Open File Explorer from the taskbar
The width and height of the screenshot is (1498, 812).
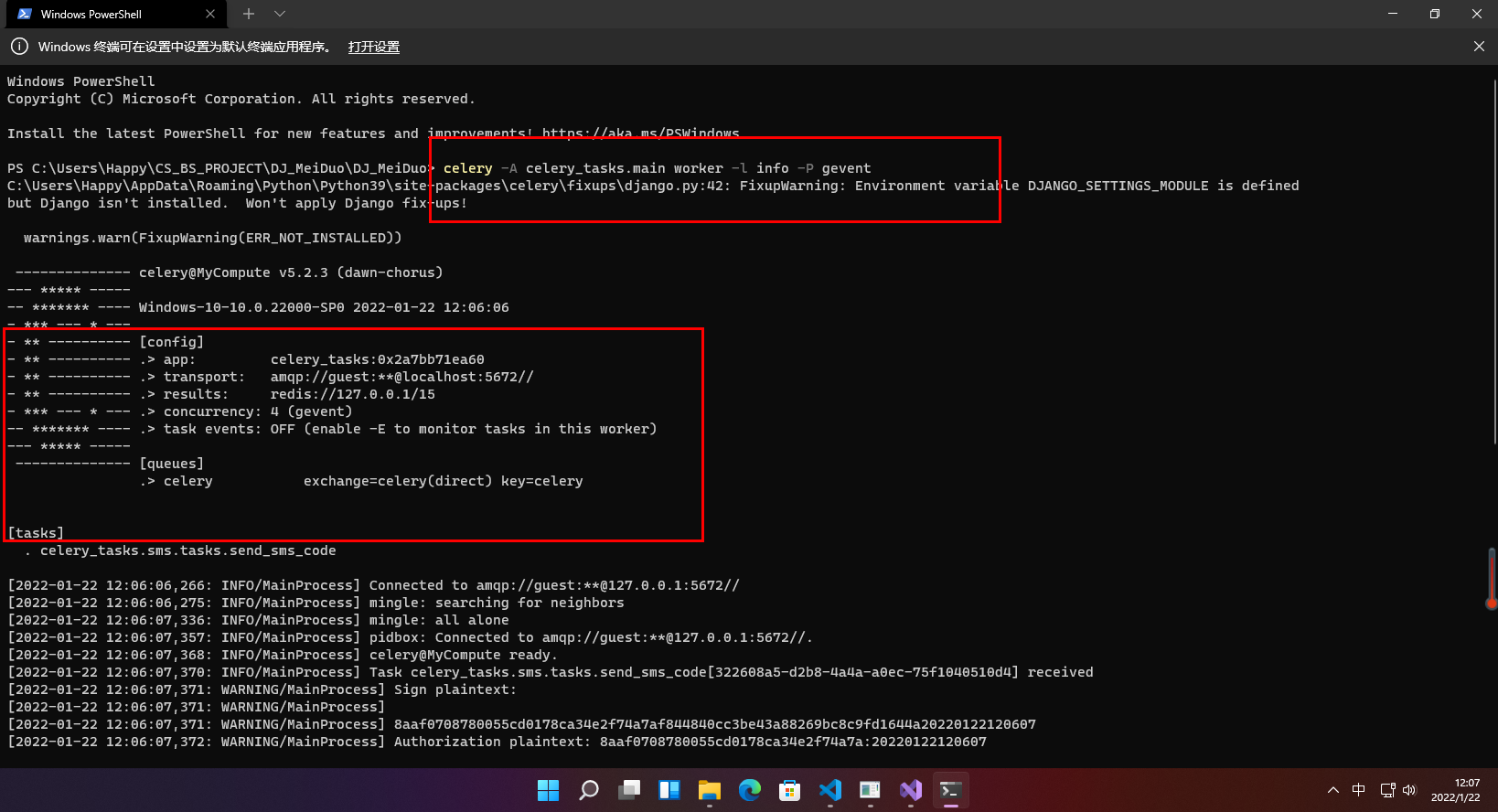tap(710, 790)
